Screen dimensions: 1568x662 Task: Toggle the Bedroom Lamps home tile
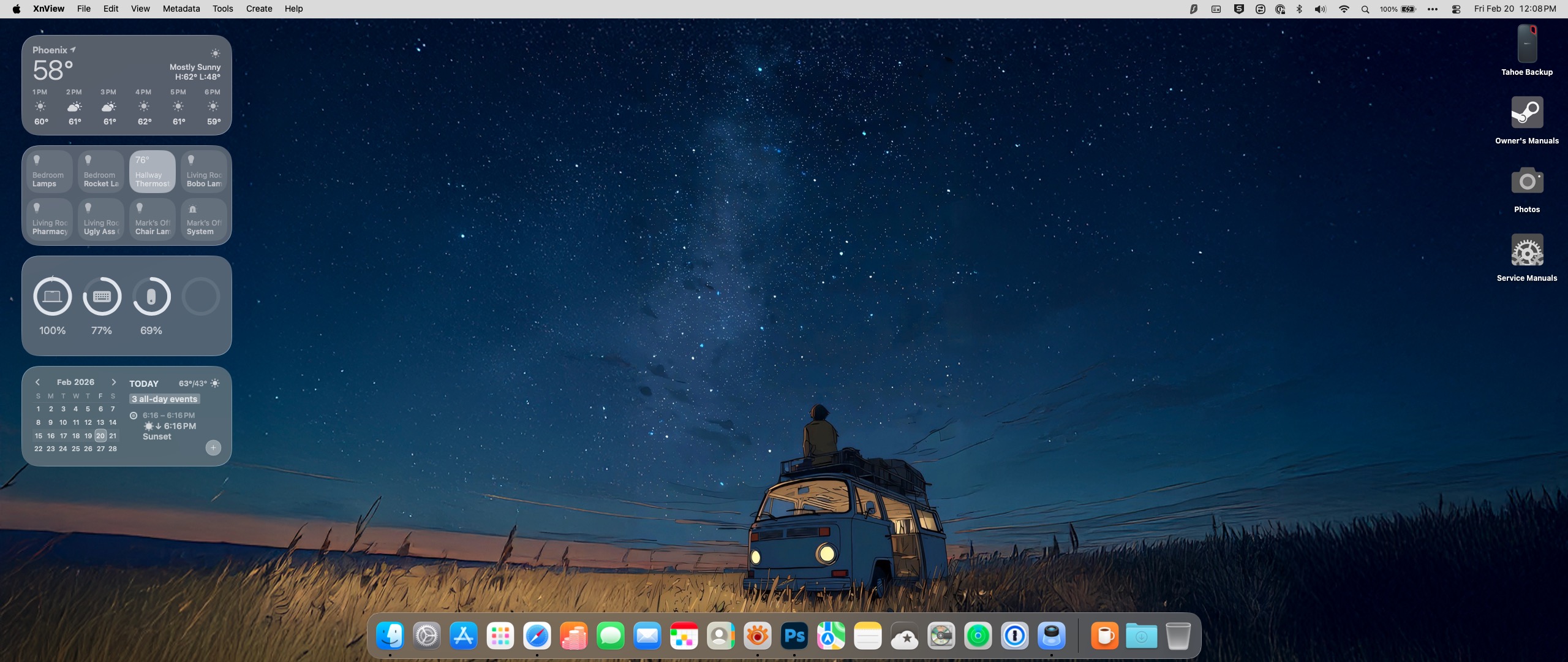pos(48,172)
